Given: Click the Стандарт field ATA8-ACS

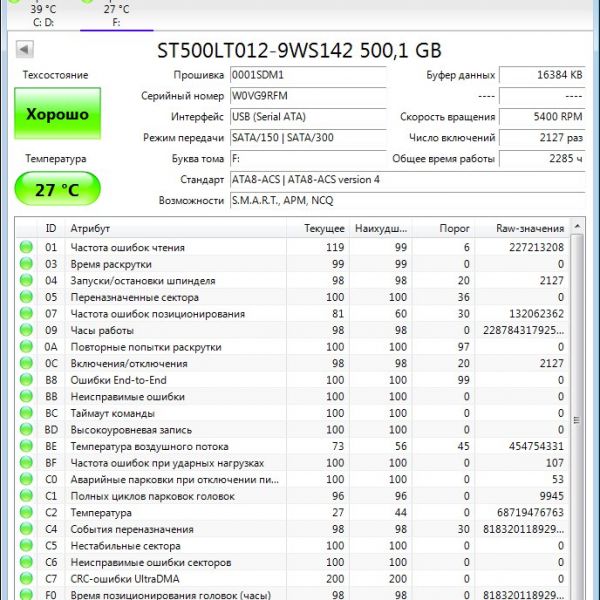Looking at the screenshot, I should 408,179.
